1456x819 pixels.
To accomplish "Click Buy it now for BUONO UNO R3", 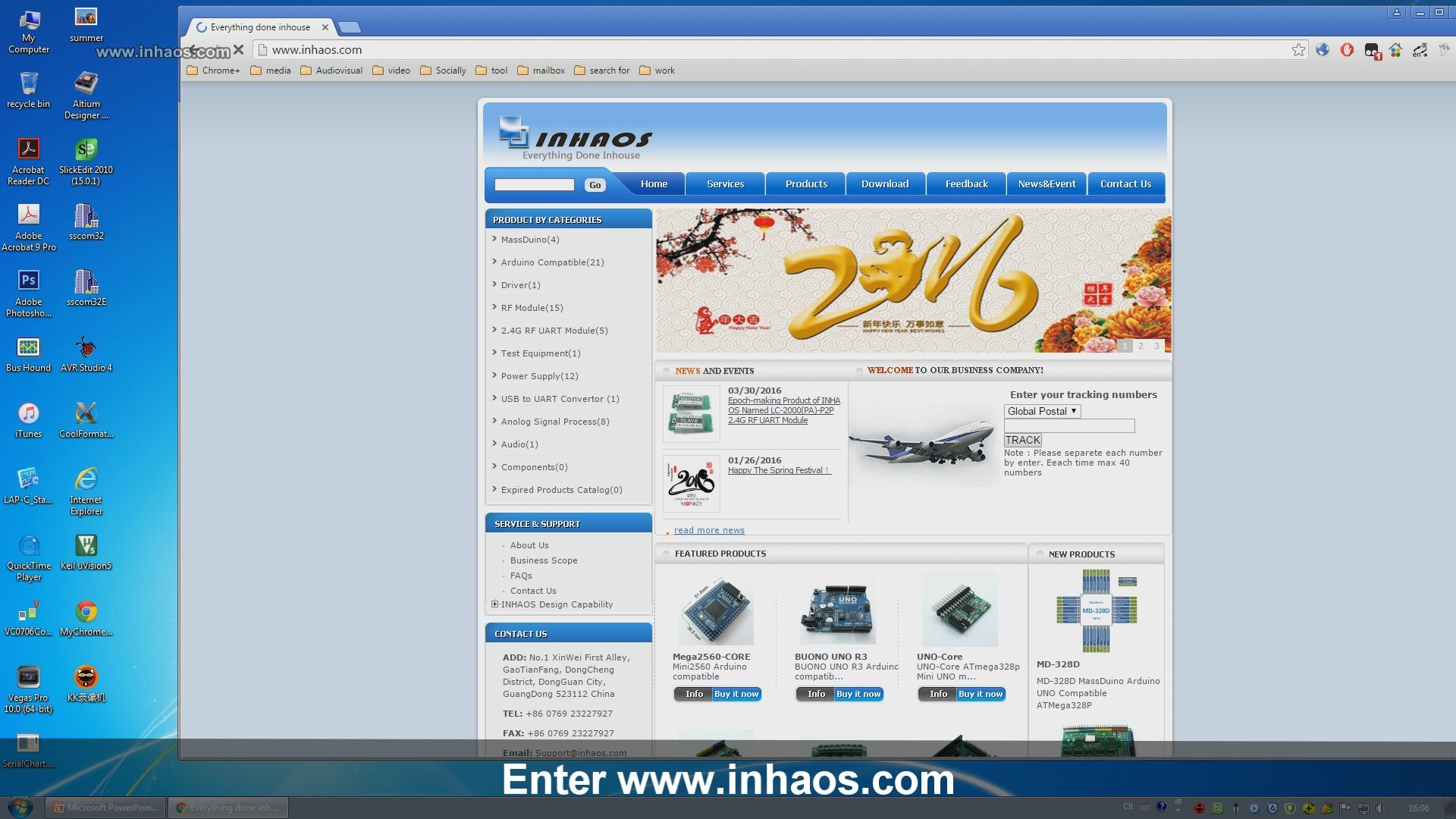I will (x=858, y=694).
